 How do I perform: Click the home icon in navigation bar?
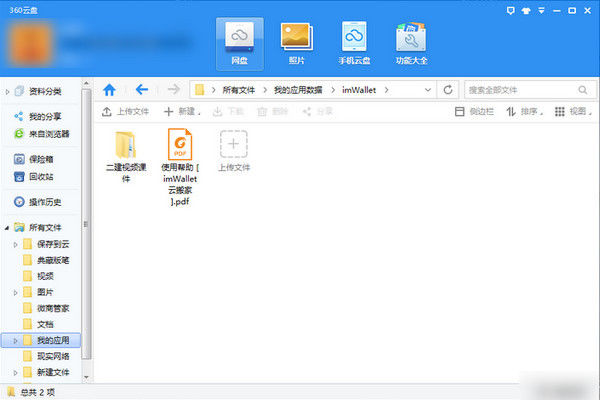tap(110, 89)
